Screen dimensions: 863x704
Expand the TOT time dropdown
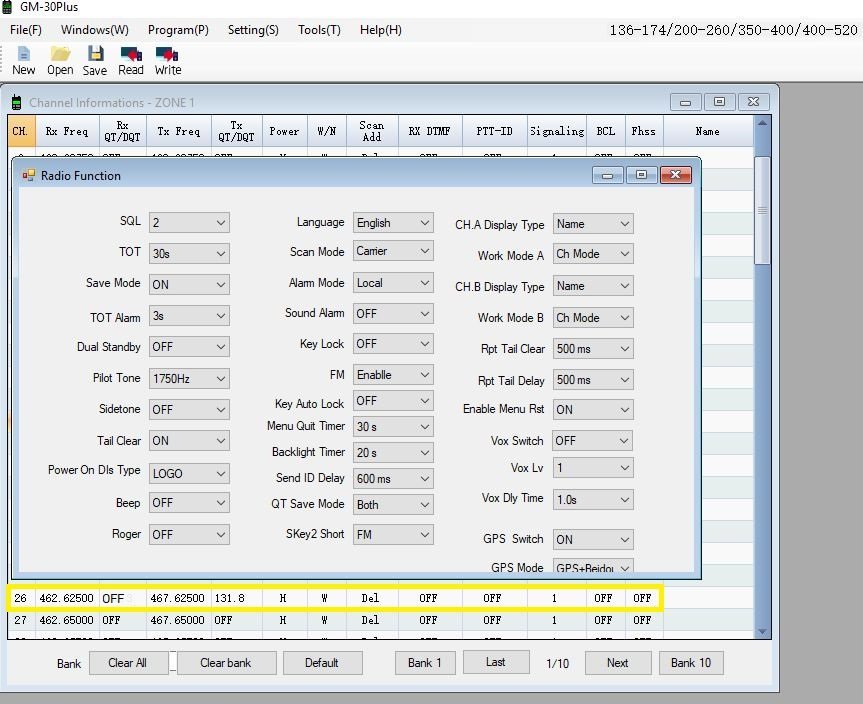pos(189,254)
